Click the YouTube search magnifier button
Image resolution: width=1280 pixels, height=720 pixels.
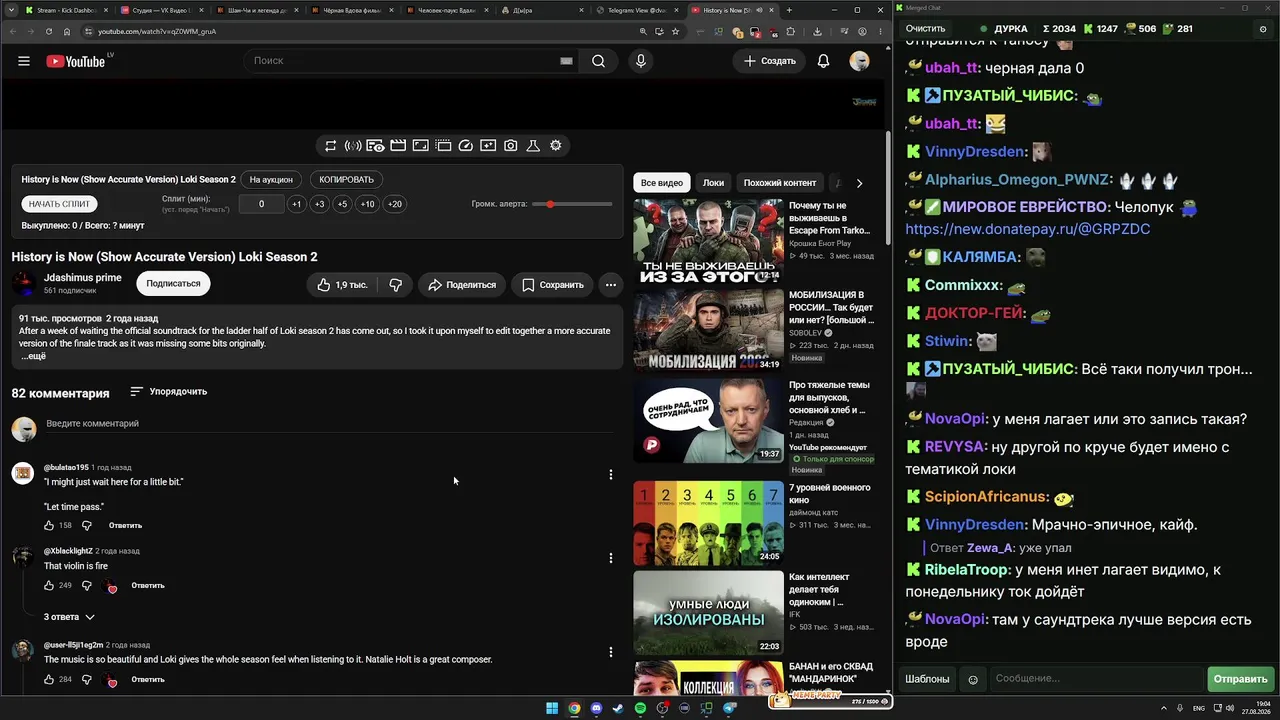(598, 61)
